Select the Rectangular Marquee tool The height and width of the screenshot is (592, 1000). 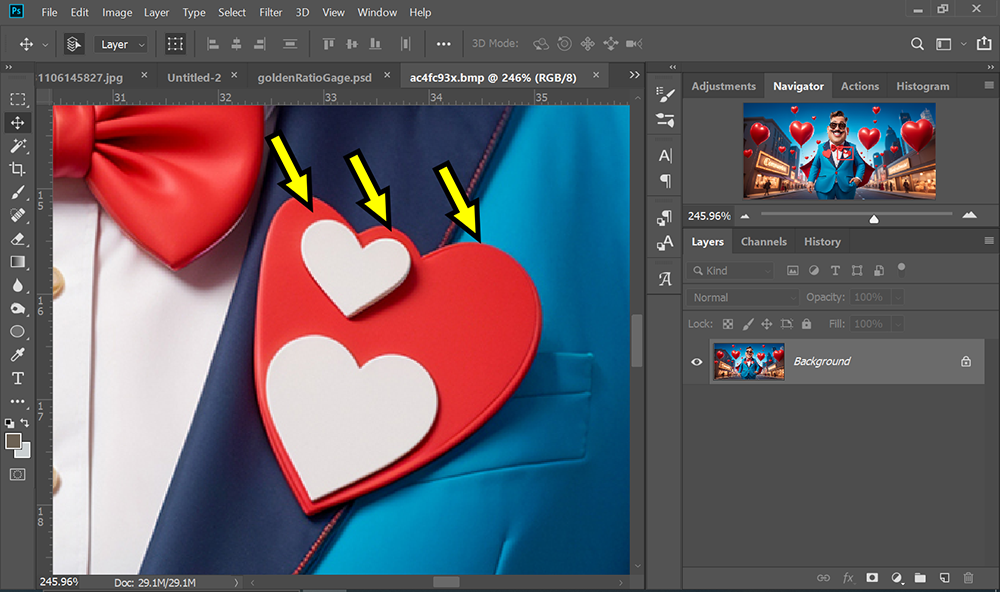pyautogui.click(x=17, y=98)
